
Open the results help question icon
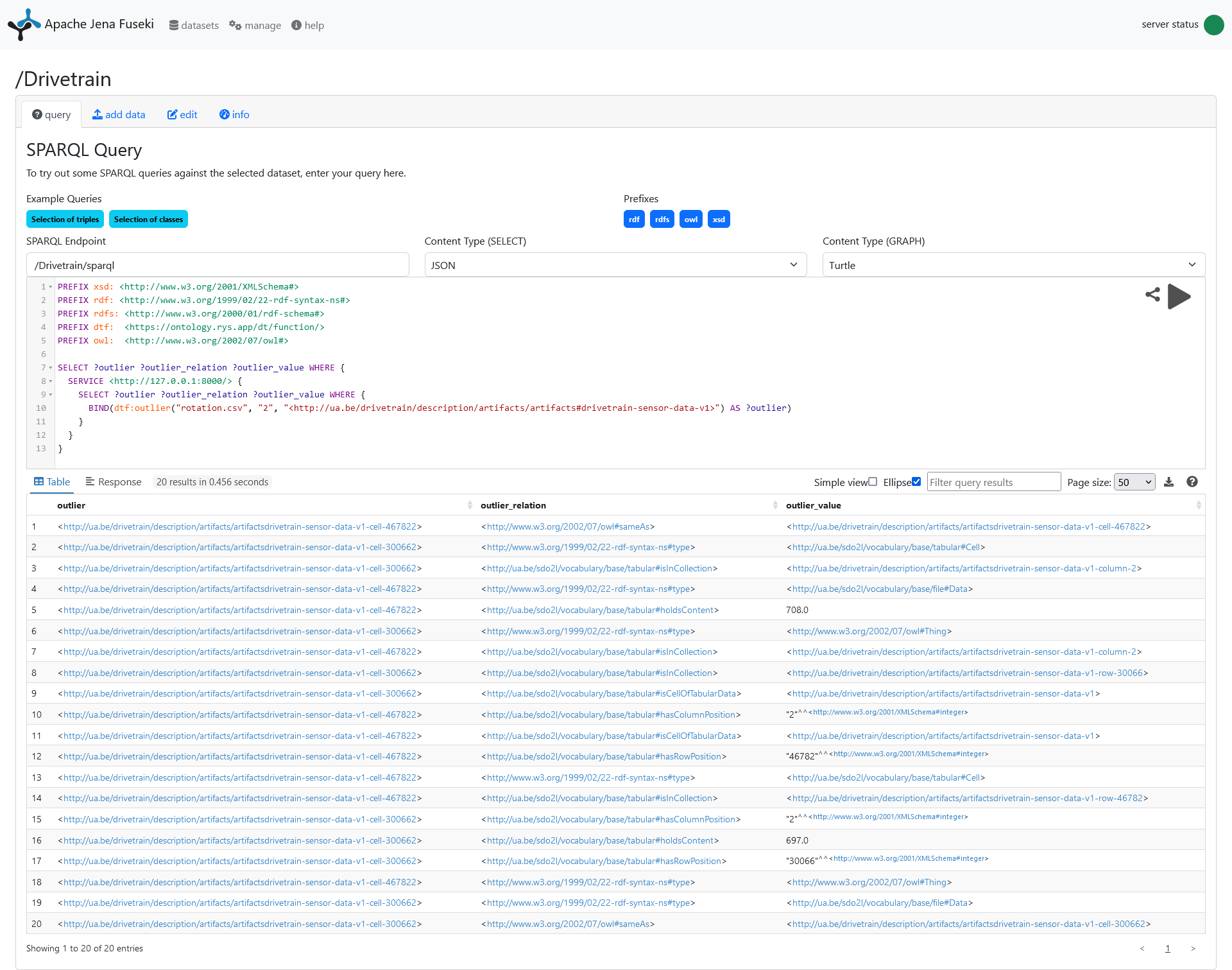[1192, 482]
